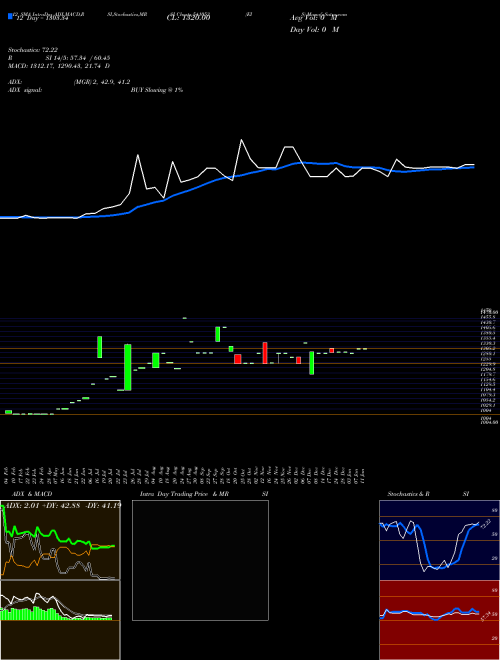Viewport: 500px width, 660px height.
Task: Open the red RSI chart panel
Action: [439, 620]
